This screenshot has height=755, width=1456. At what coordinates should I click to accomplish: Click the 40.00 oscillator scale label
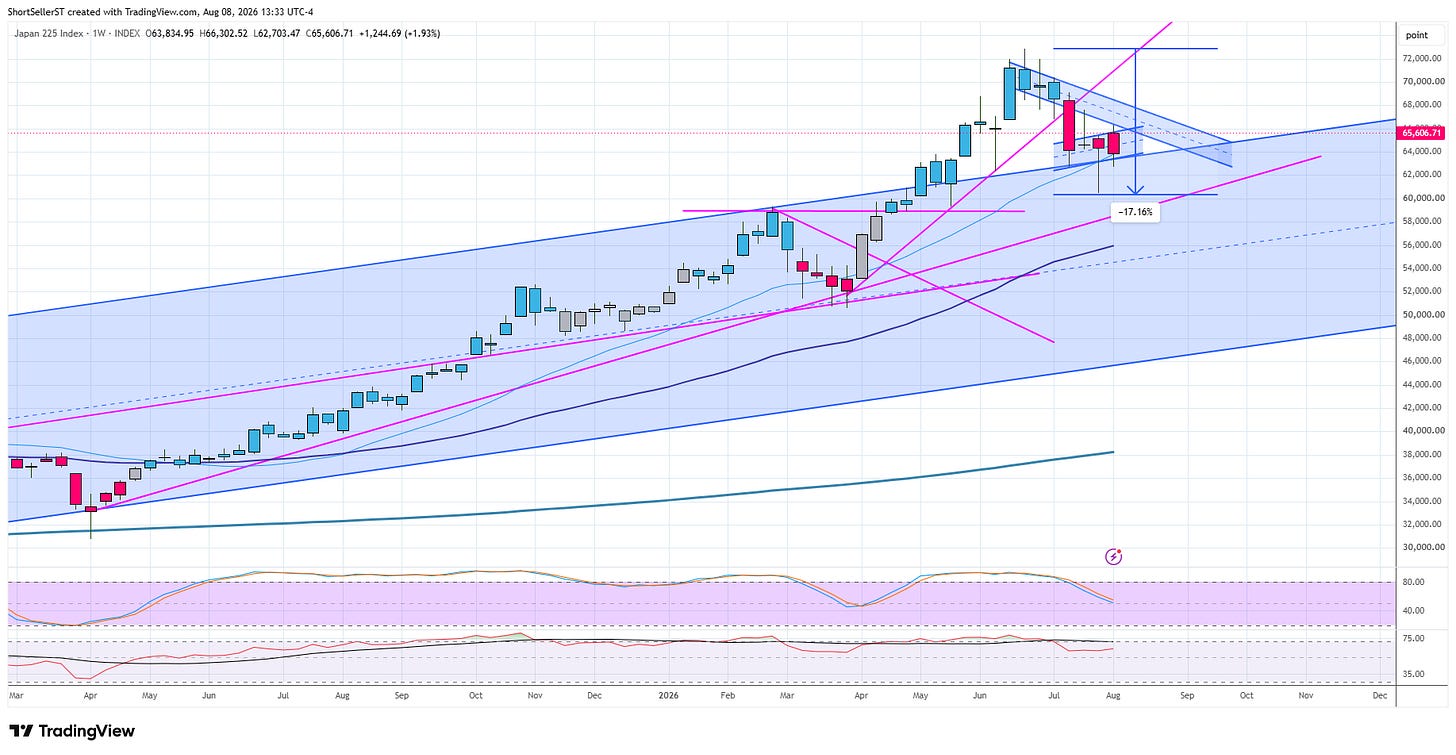click(1413, 611)
